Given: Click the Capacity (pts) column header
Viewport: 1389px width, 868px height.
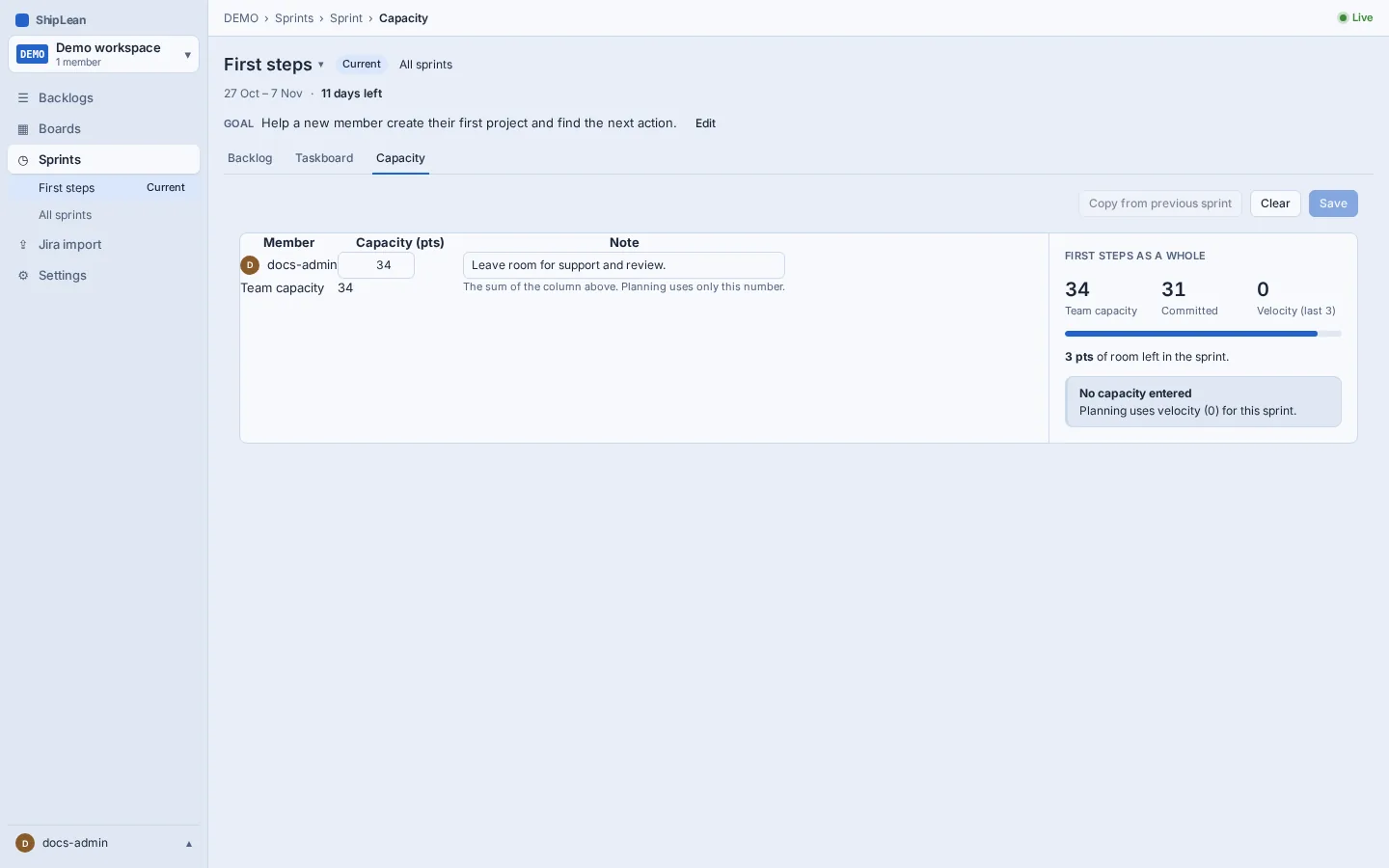Looking at the screenshot, I should tap(400, 243).
